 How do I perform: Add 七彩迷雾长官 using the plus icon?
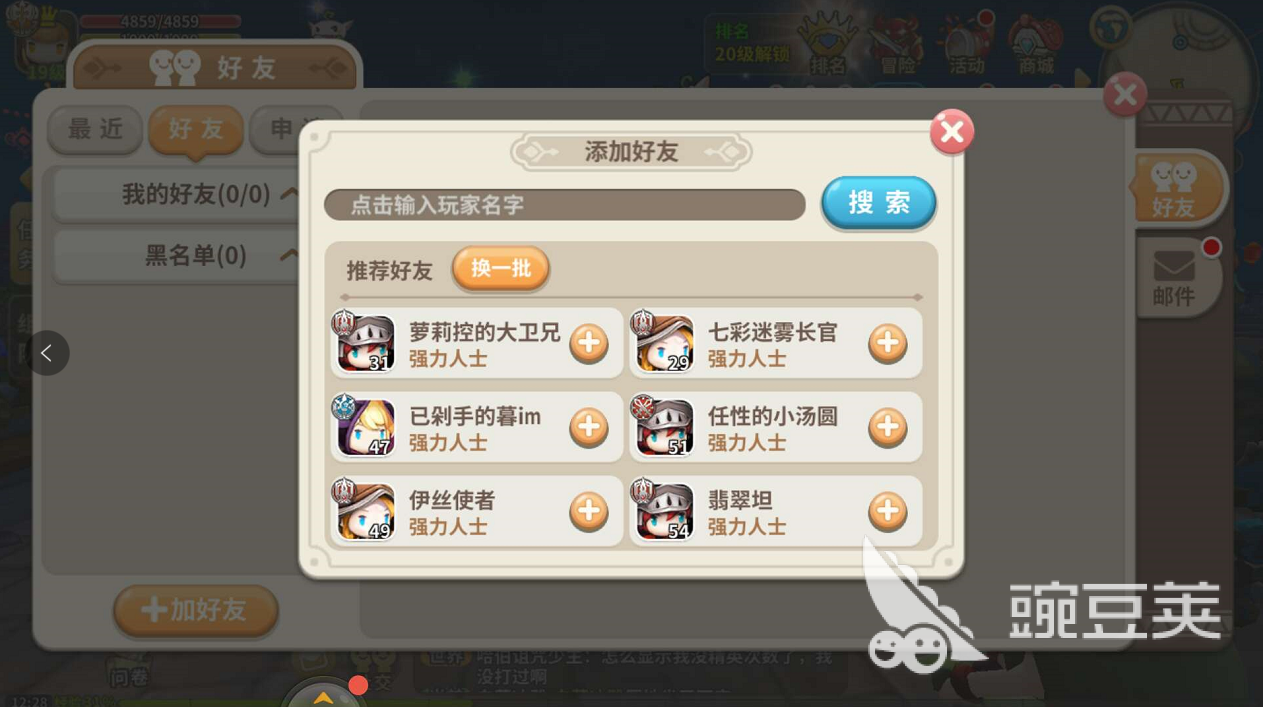point(887,344)
